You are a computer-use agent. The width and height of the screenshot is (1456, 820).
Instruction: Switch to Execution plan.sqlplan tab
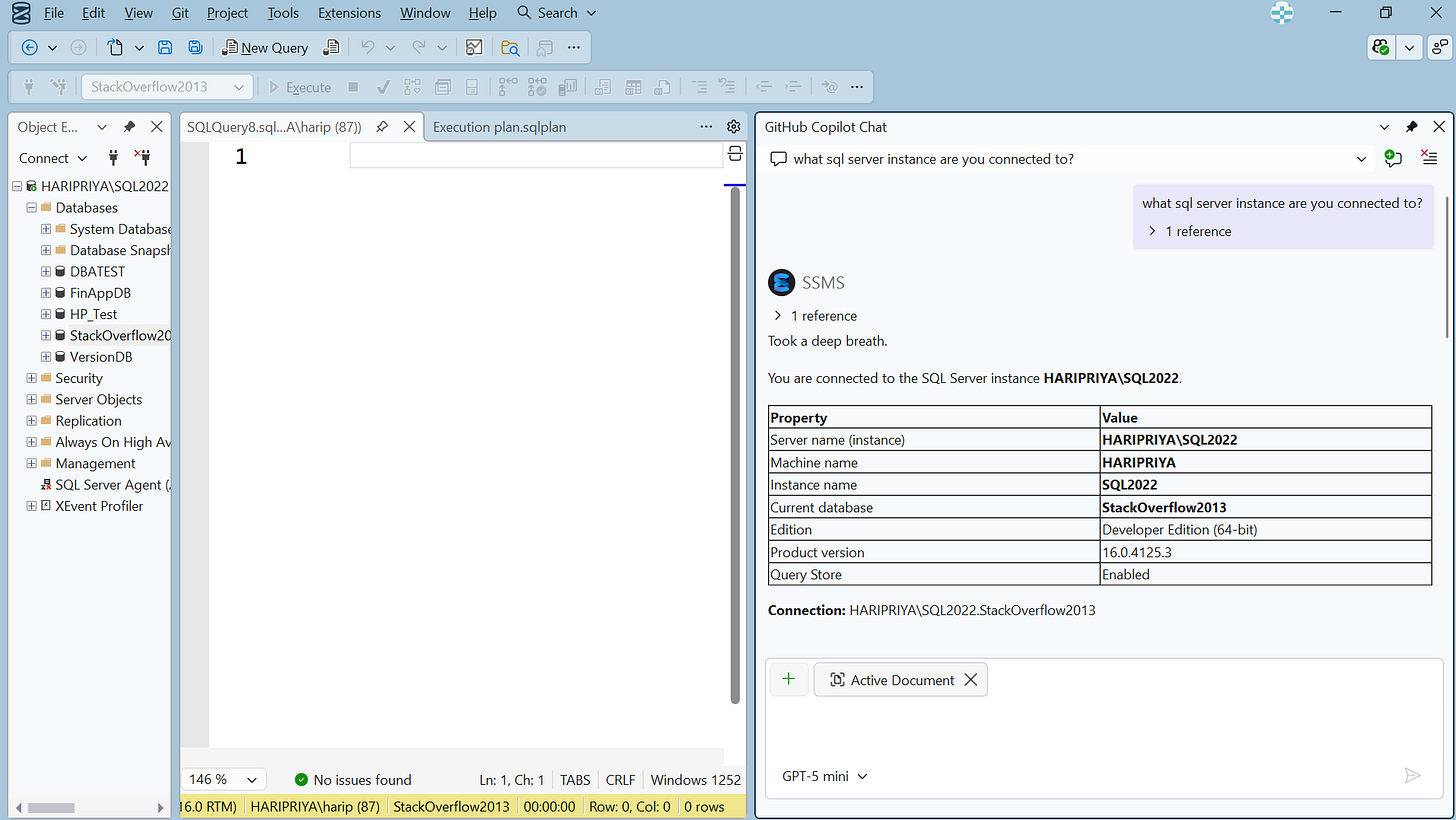click(500, 127)
